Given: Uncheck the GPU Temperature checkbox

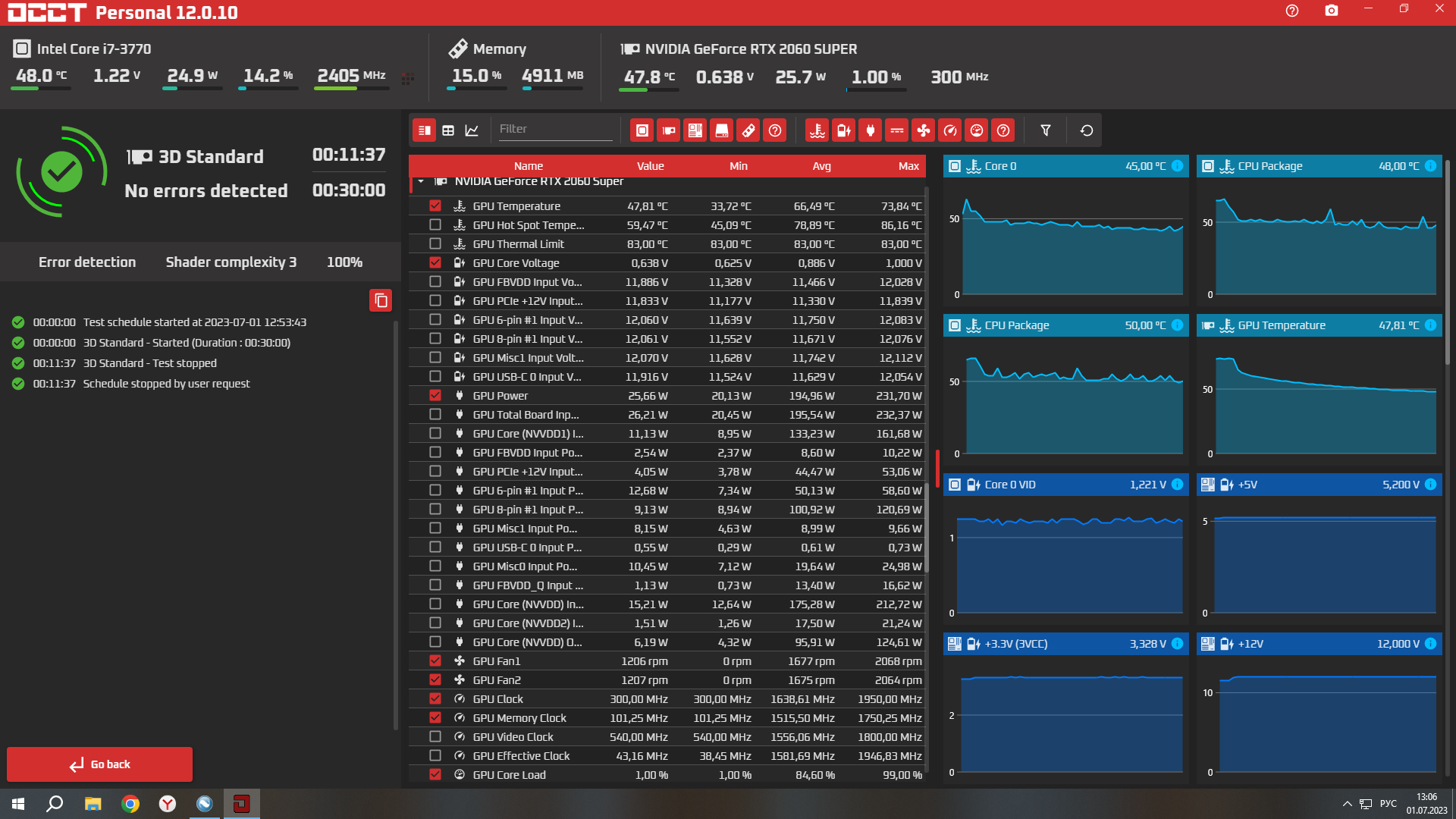Looking at the screenshot, I should (x=435, y=206).
